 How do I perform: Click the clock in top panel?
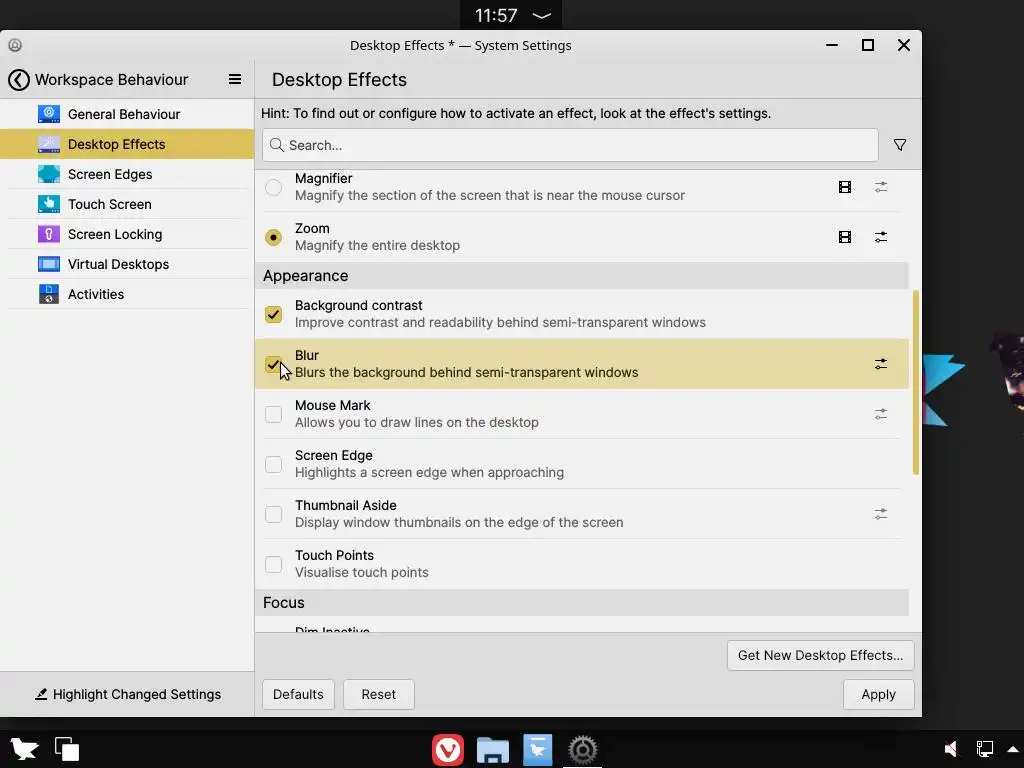click(496, 16)
